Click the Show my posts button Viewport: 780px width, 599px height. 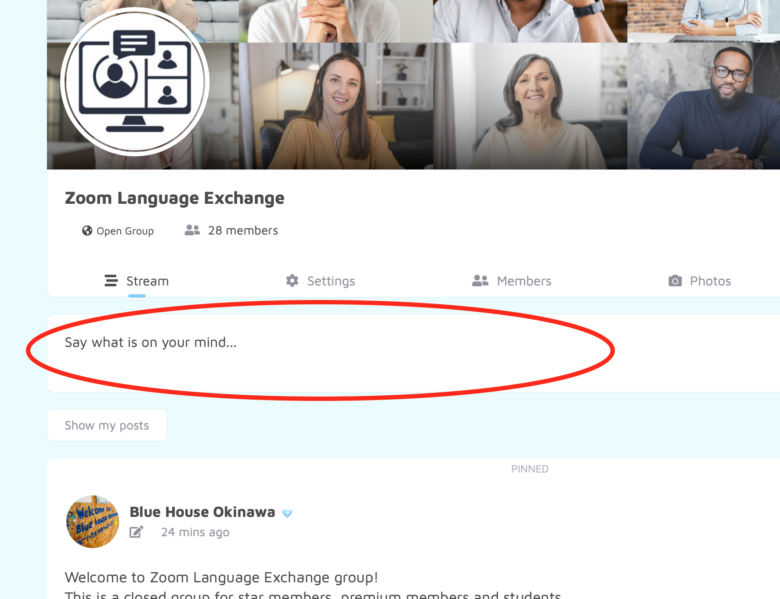click(x=107, y=425)
